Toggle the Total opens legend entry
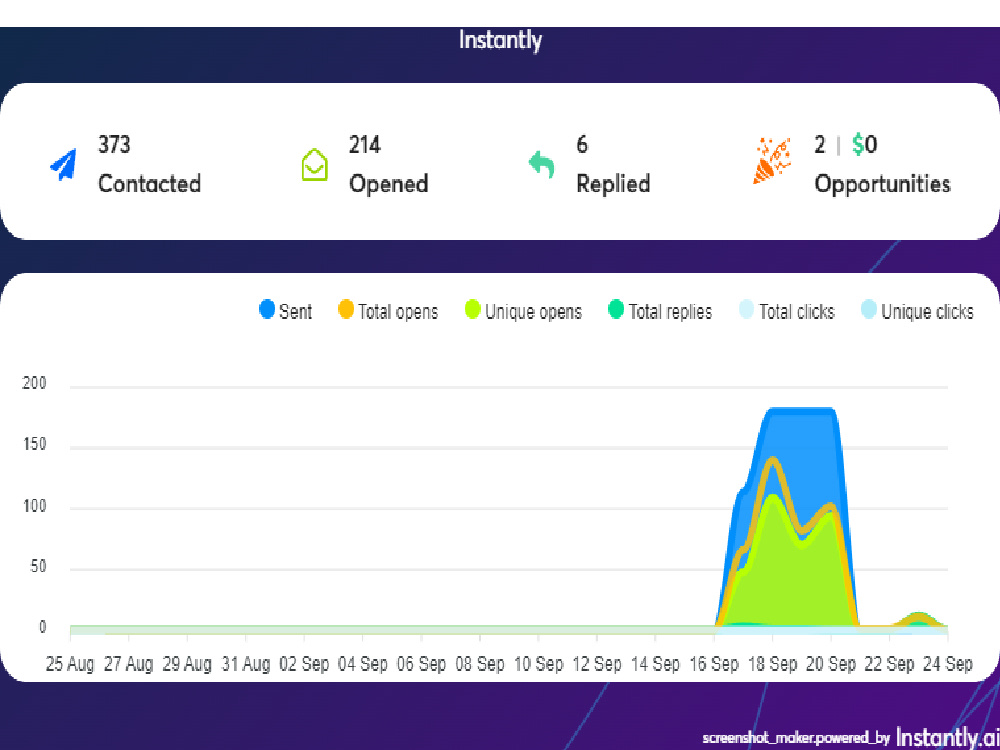The width and height of the screenshot is (1000, 750). tap(388, 311)
